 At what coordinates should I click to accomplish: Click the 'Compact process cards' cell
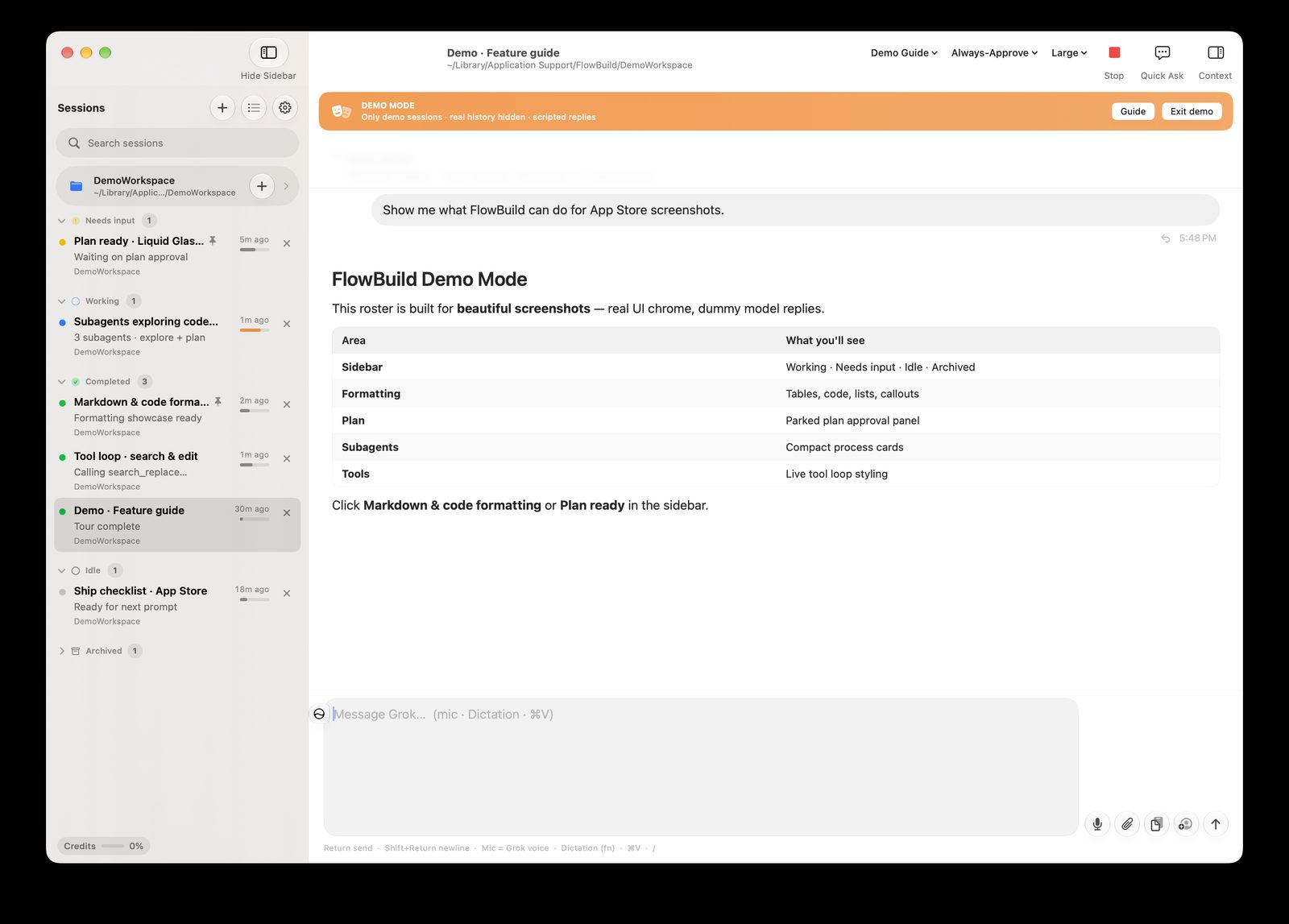point(844,447)
